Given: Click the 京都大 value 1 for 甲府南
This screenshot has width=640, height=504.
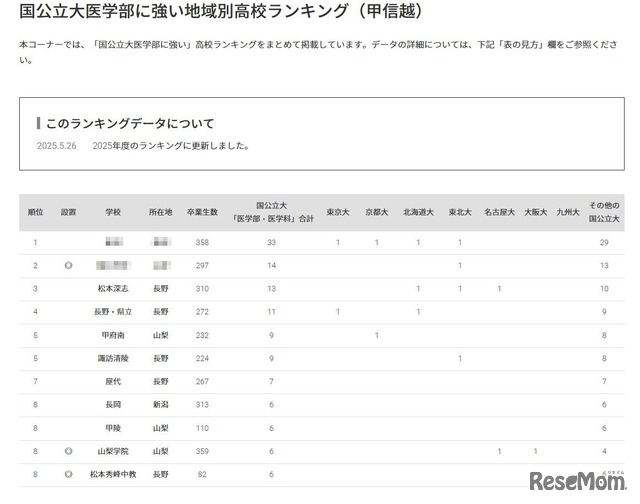Looking at the screenshot, I should coord(376,335).
